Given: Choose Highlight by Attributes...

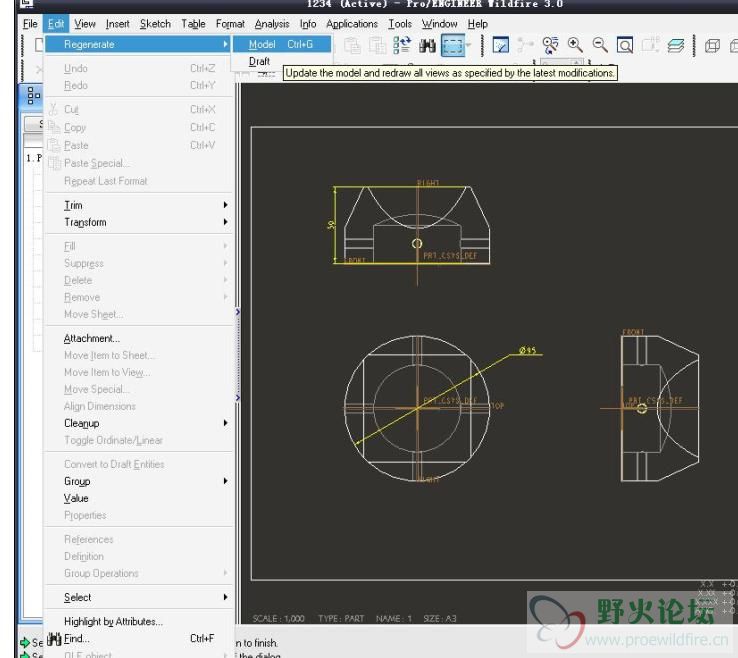Looking at the screenshot, I should pos(139,621).
